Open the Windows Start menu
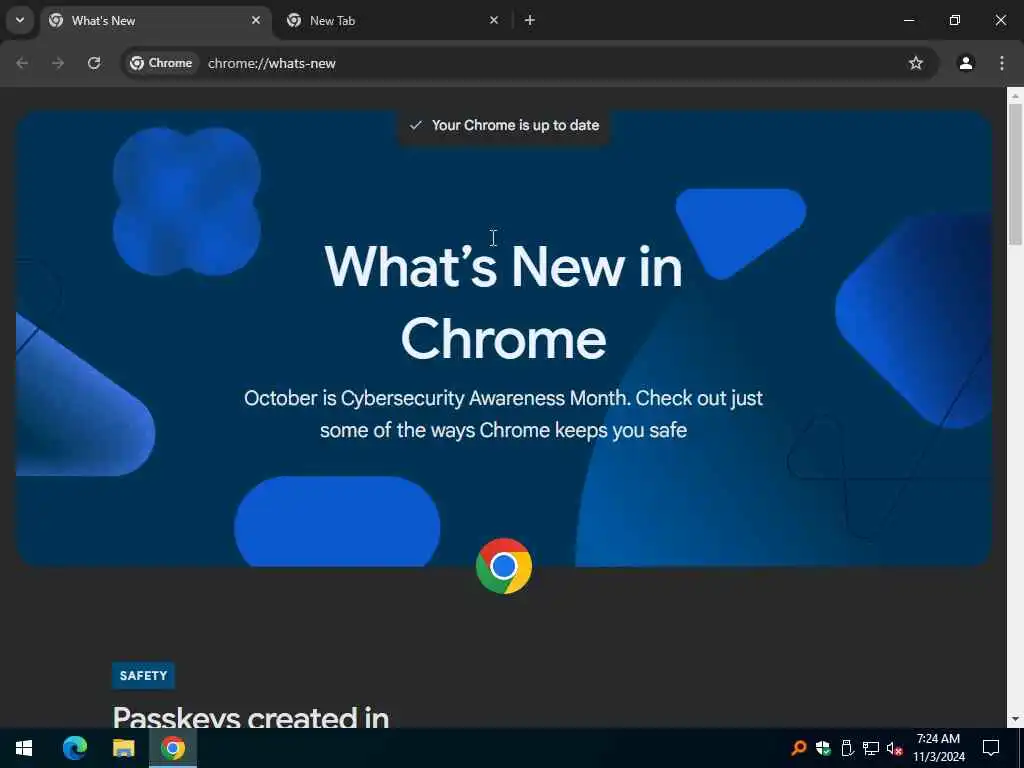 click(24, 748)
